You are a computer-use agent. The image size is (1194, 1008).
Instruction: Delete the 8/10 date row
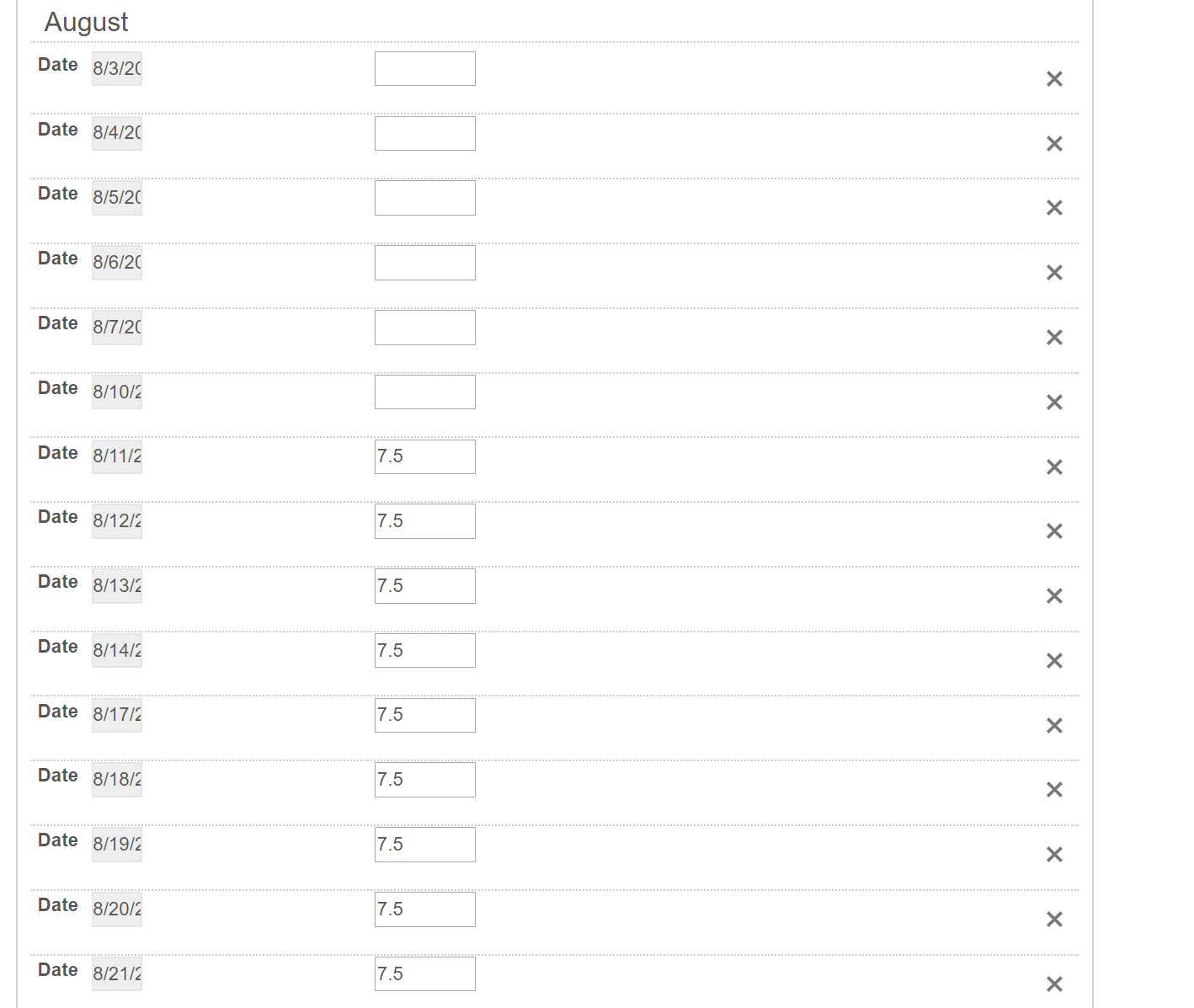tap(1054, 403)
